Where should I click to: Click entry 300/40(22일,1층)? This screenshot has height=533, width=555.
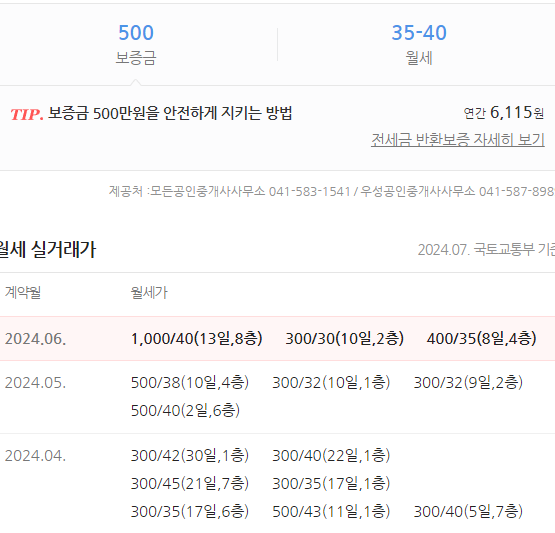tap(331, 455)
